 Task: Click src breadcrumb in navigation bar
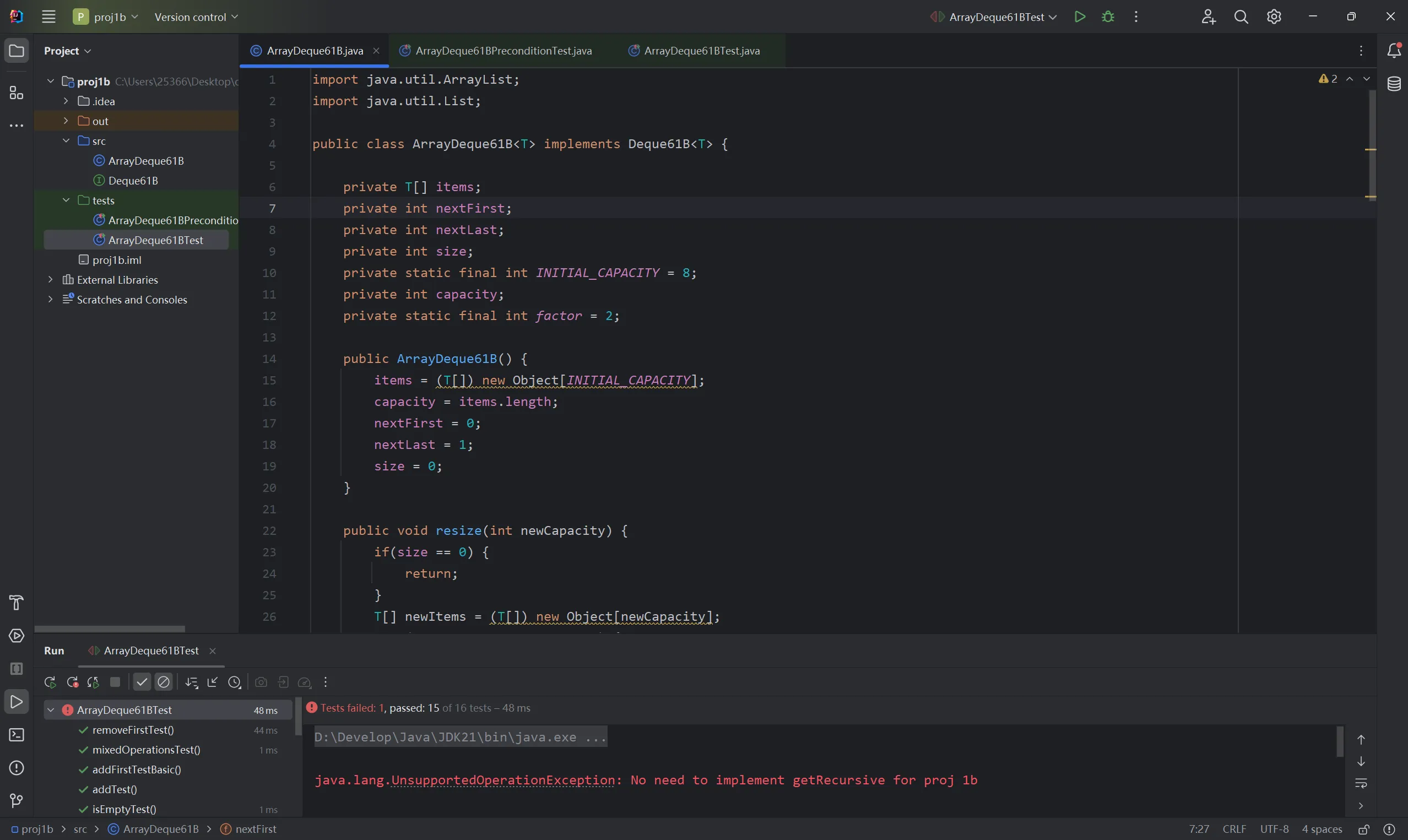[x=80, y=829]
